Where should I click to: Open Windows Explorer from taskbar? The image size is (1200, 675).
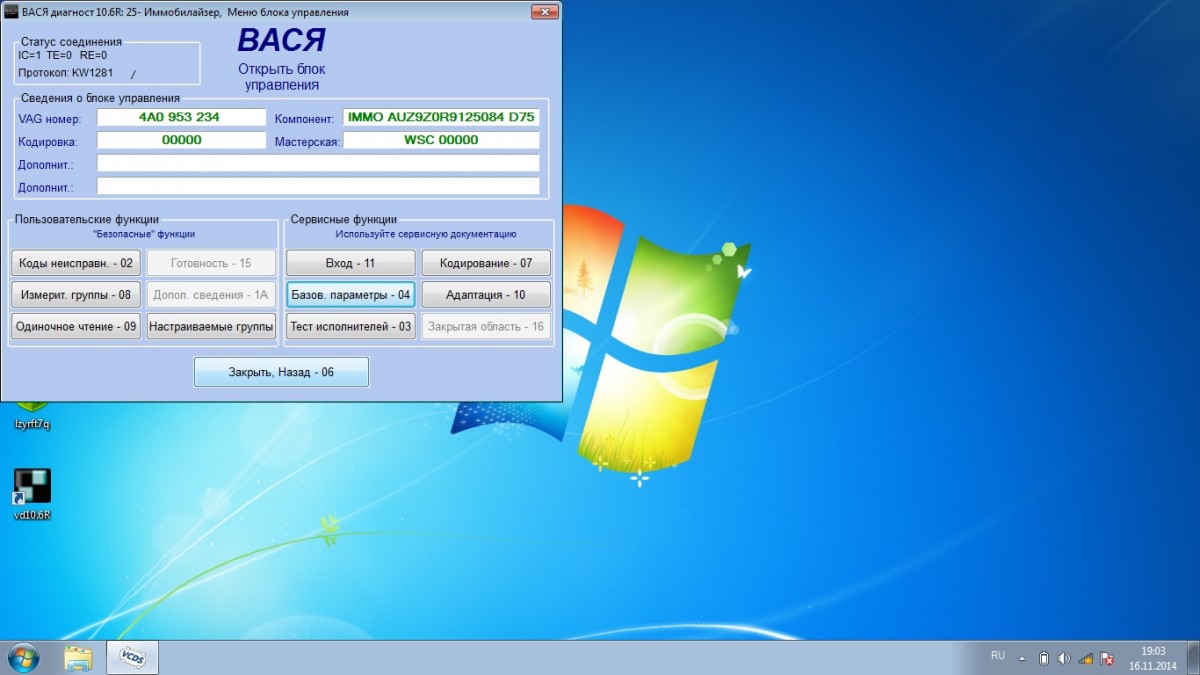[78, 657]
